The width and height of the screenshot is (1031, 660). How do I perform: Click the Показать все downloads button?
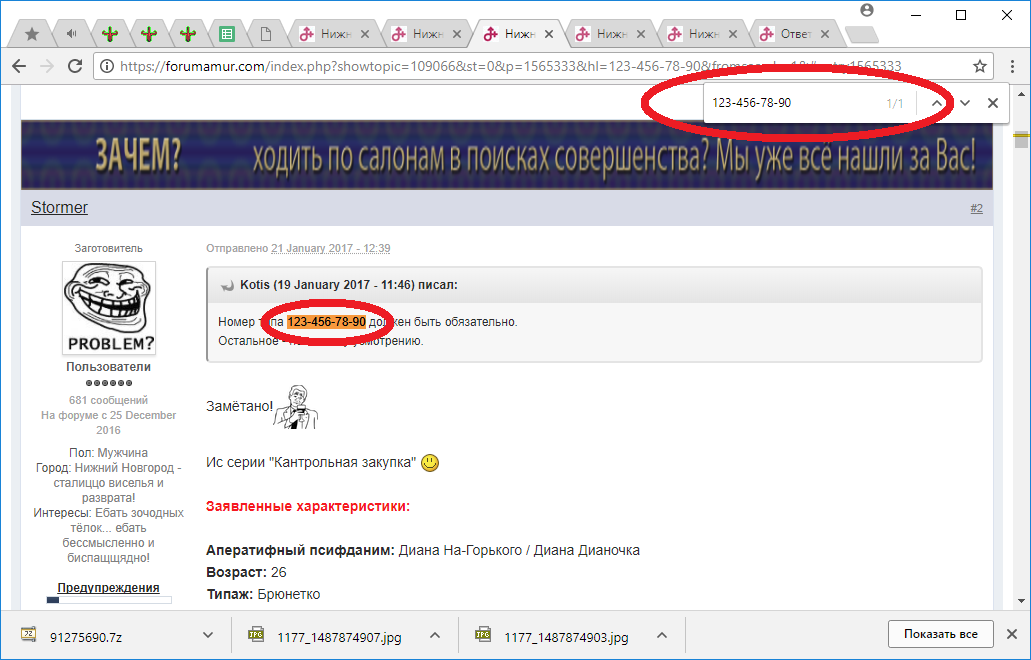pos(940,634)
